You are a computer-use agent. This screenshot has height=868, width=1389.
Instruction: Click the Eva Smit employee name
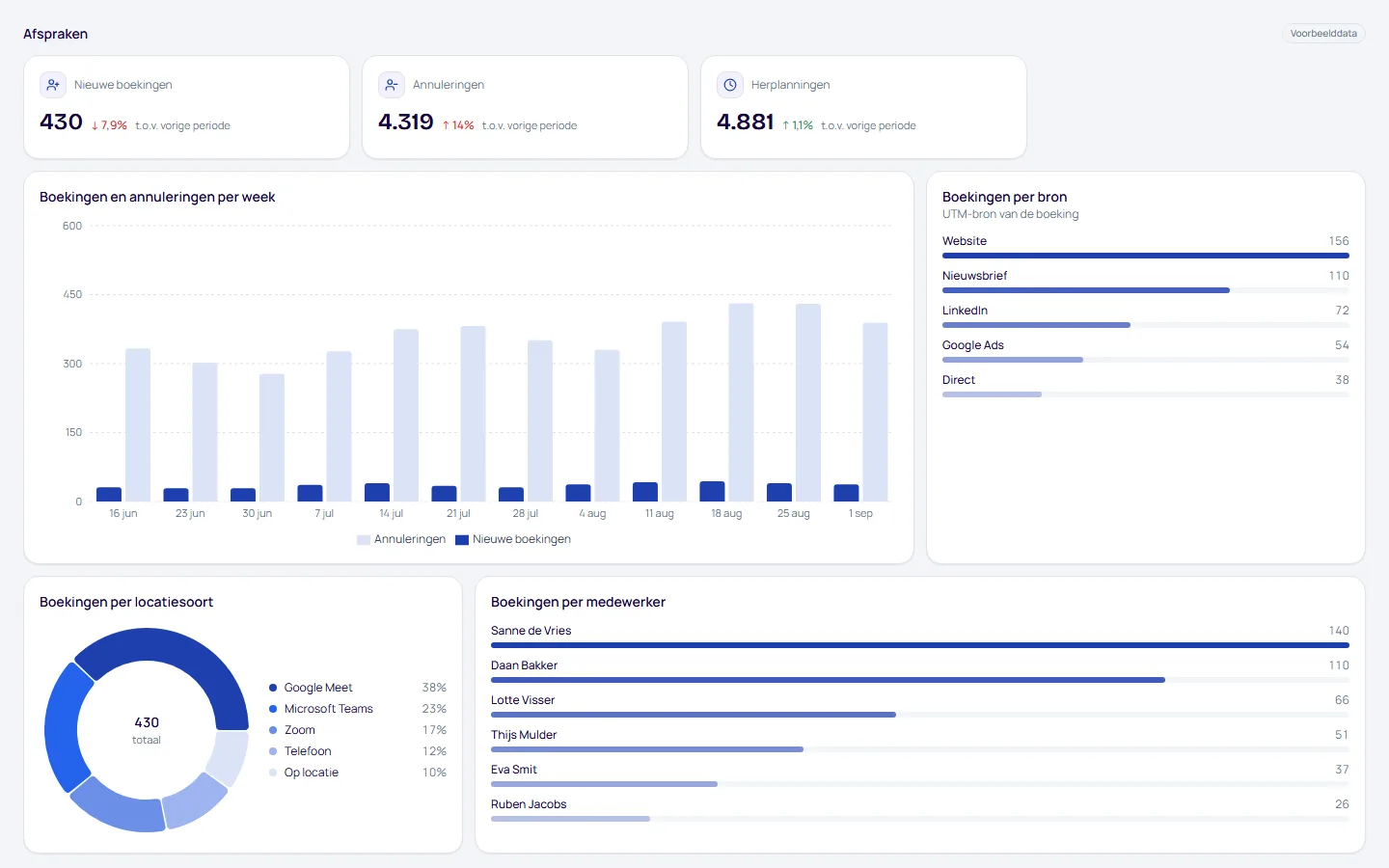514,770
